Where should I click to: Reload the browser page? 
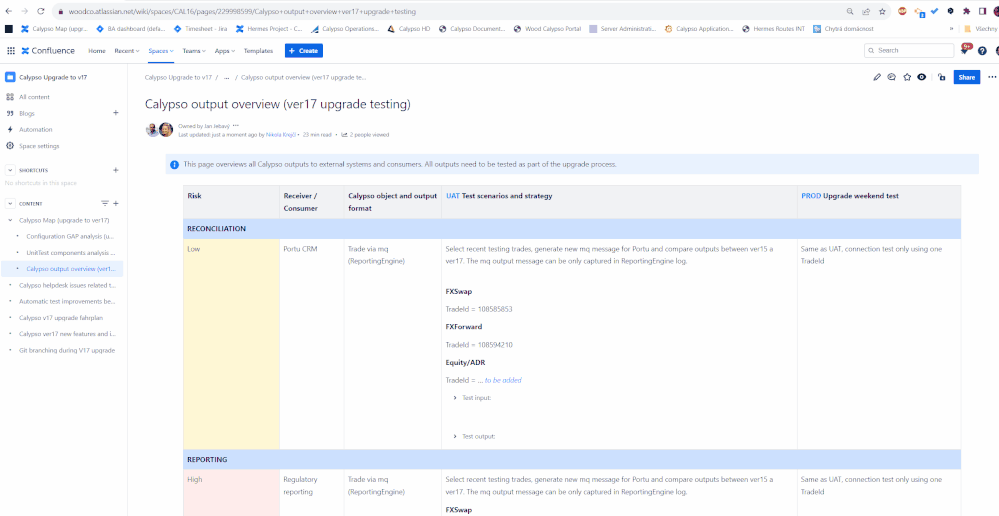pyautogui.click(x=41, y=11)
